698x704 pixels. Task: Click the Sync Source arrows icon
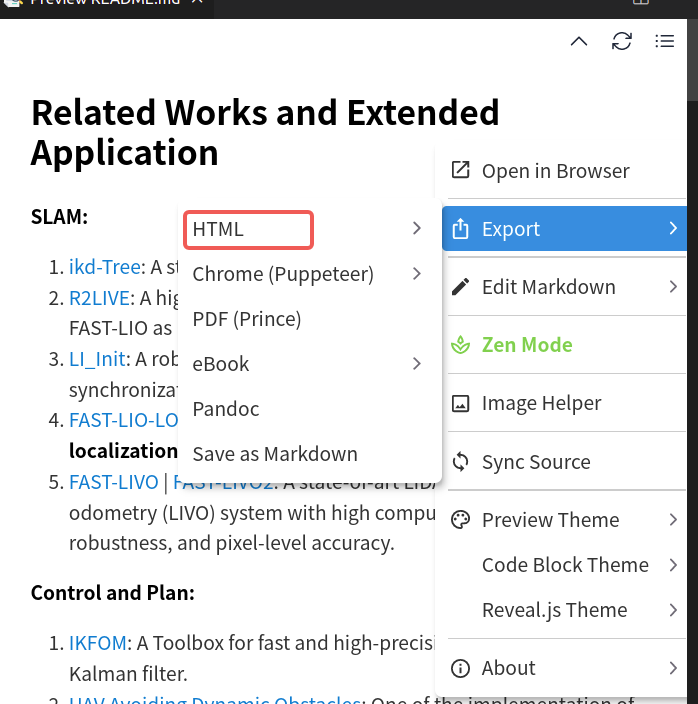[461, 462]
